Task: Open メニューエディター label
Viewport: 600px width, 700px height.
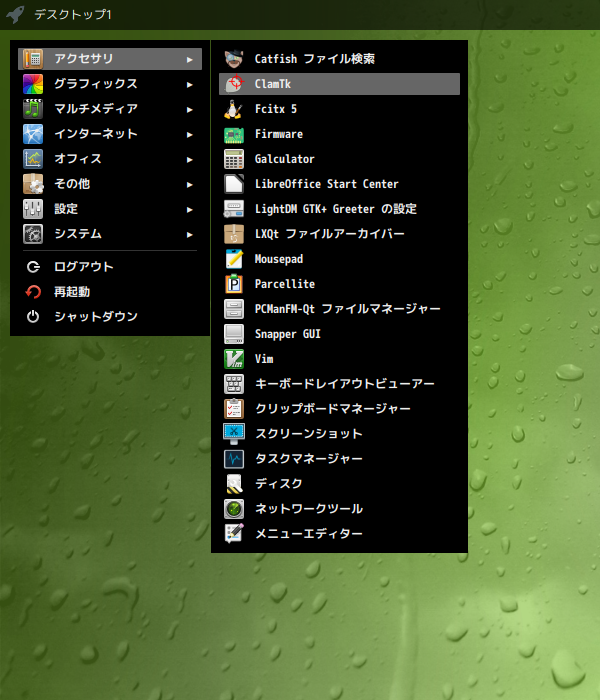Action: coord(309,534)
